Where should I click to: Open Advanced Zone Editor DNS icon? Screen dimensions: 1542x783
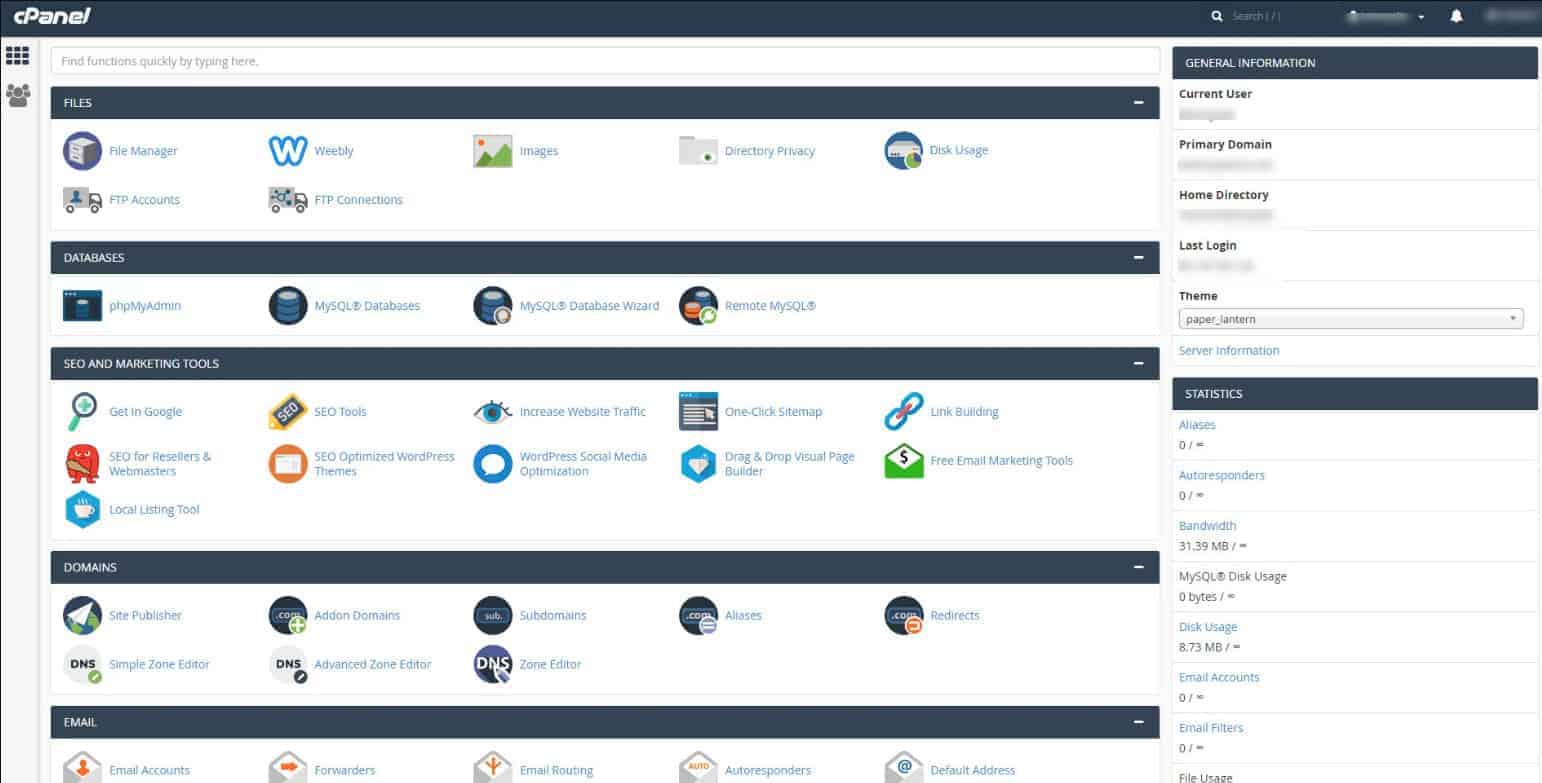288,665
